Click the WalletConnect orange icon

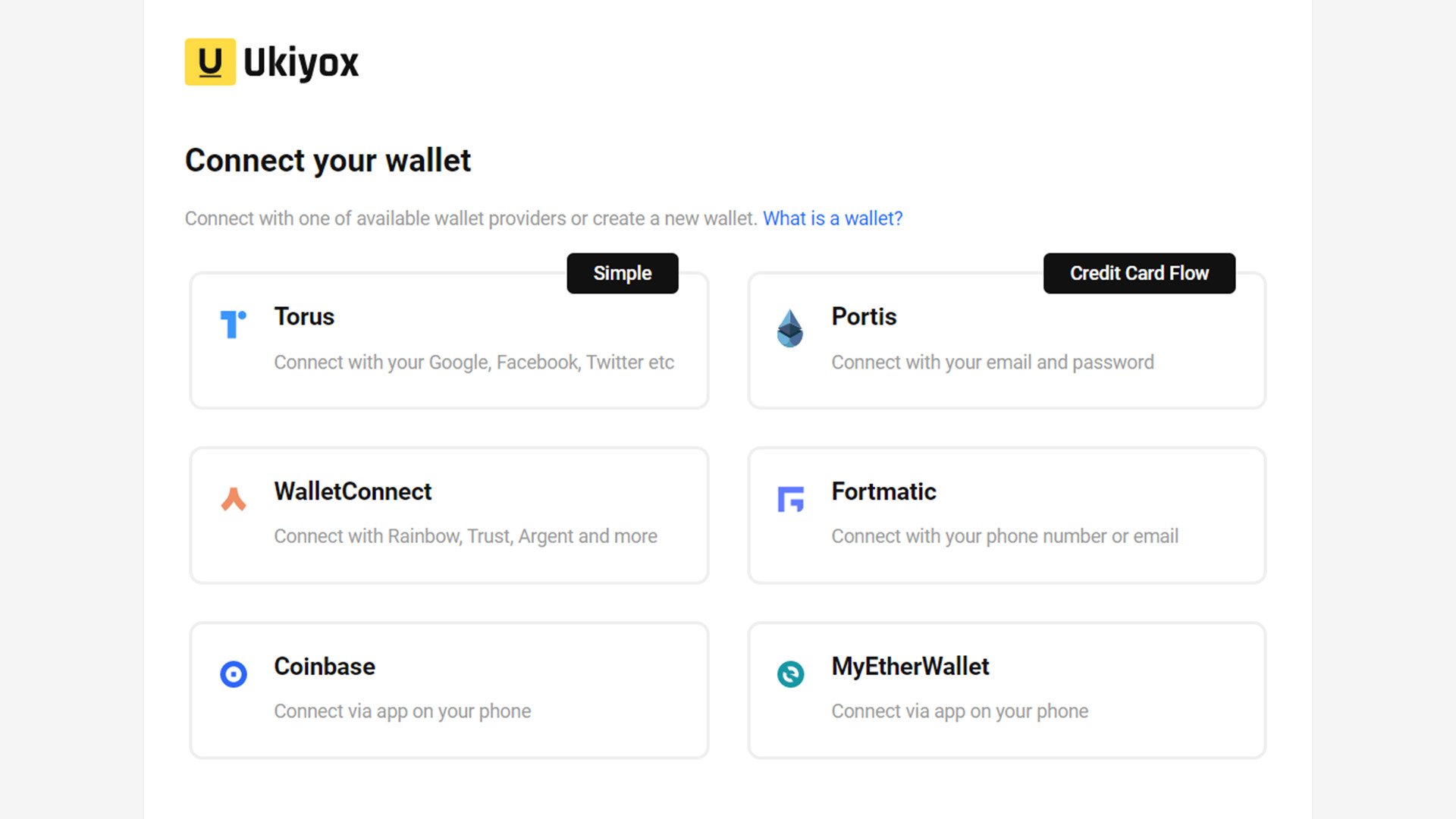[234, 499]
